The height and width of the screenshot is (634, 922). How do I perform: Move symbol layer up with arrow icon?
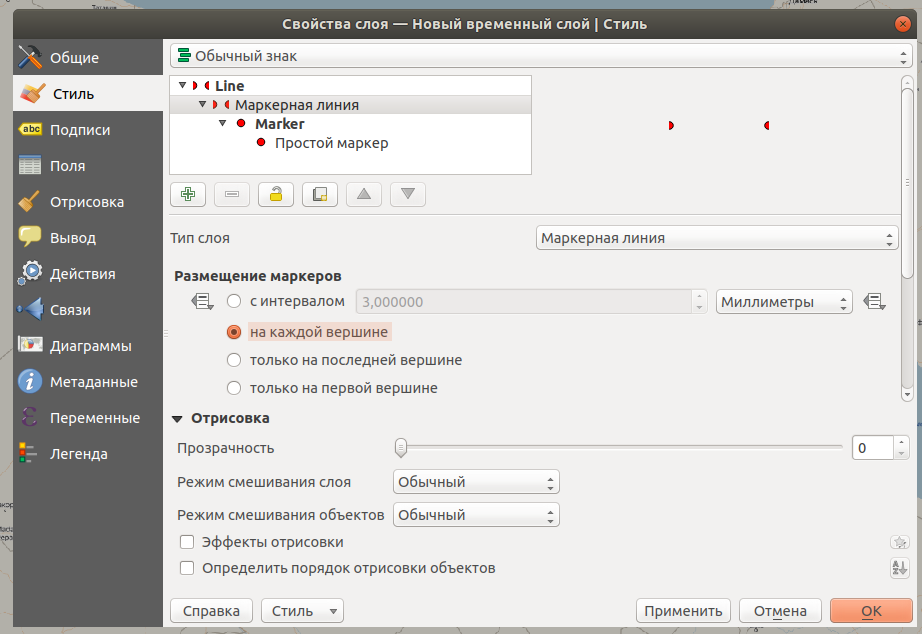tap(363, 194)
